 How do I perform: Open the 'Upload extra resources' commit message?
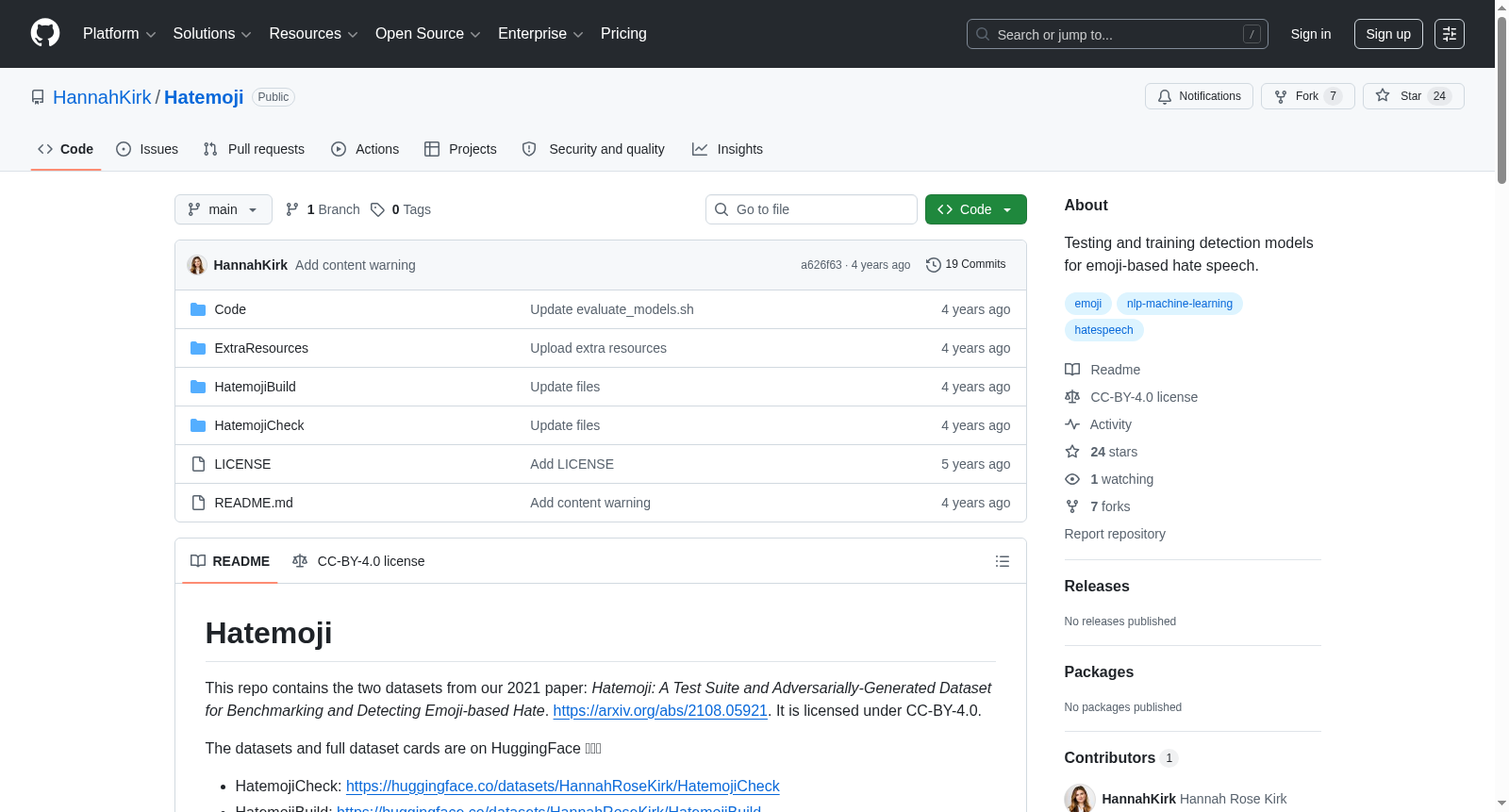[x=598, y=348]
